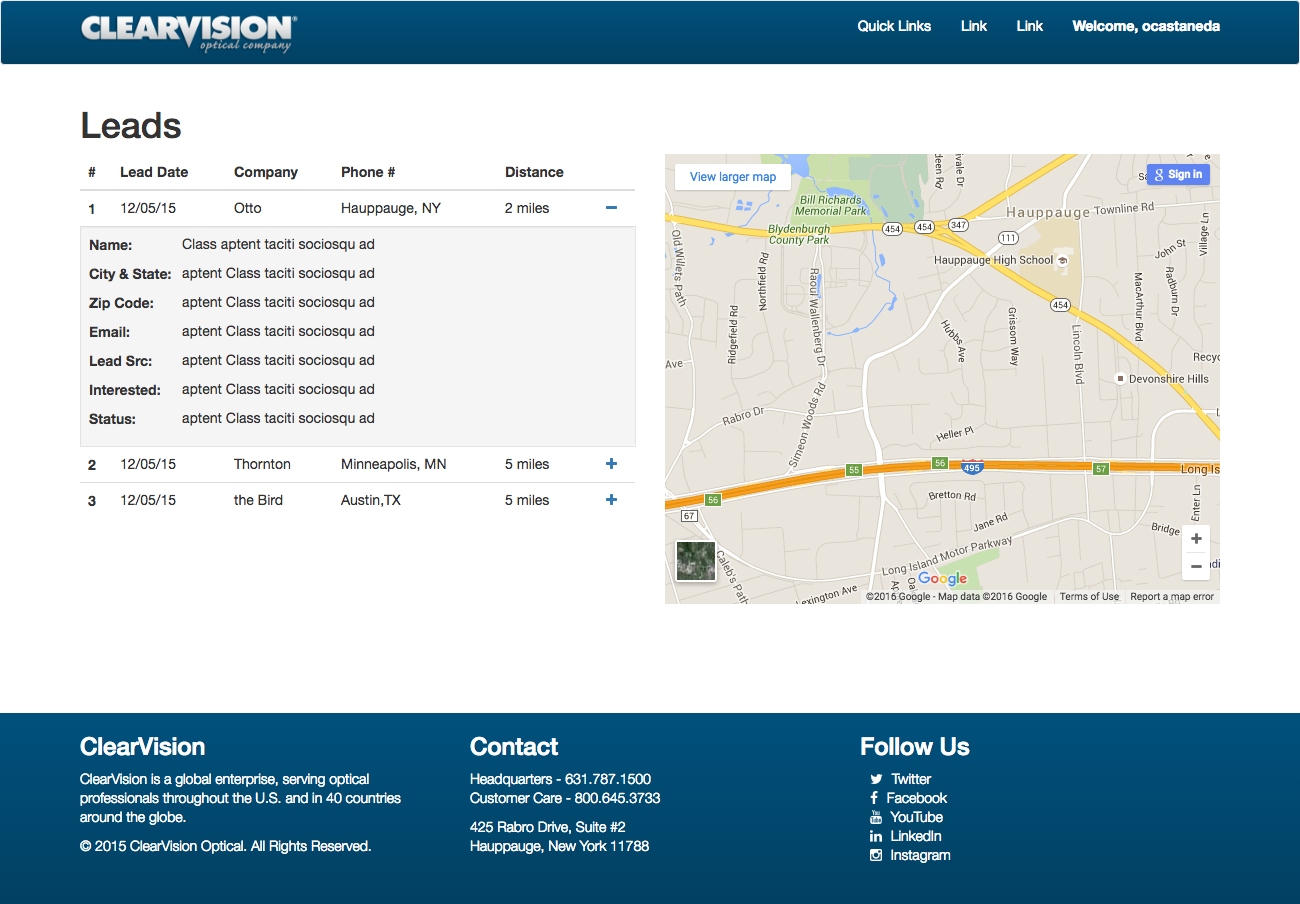Click Headquarters phone number 631.787.1500
Image resolution: width=1300 pixels, height=904 pixels.
tap(608, 779)
